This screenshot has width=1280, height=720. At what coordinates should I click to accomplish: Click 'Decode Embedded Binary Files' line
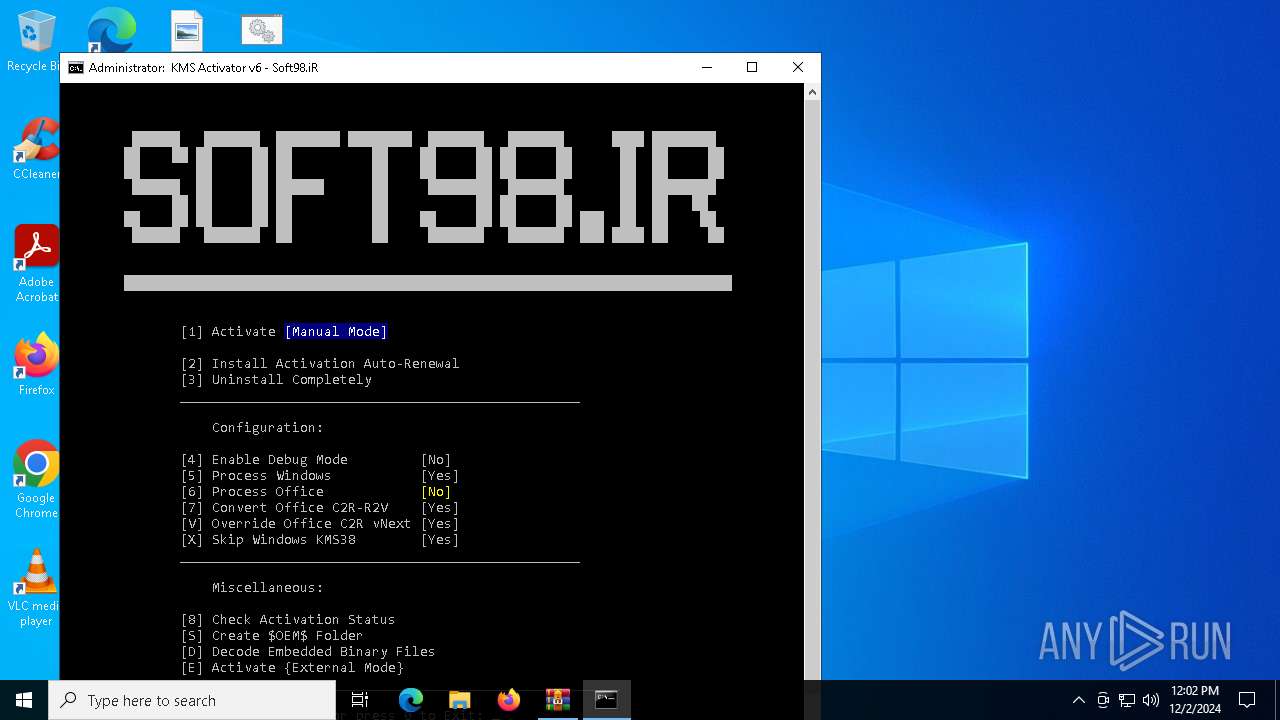coord(308,652)
